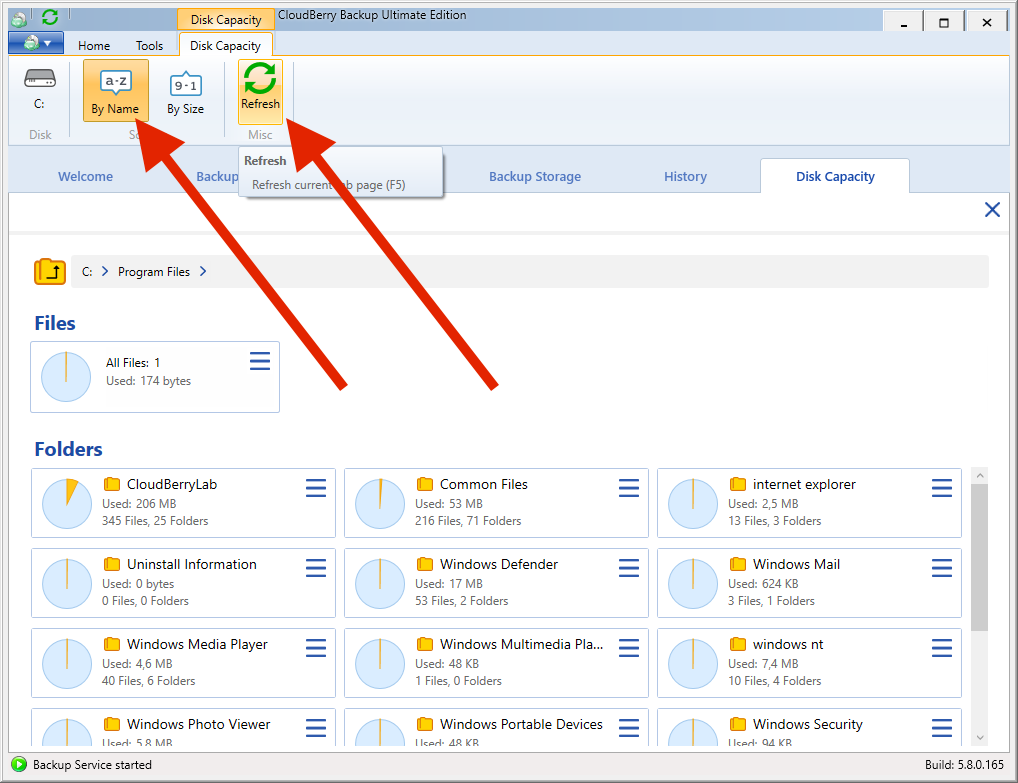
Task: Click folder list scrollbar down arrow
Action: click(x=980, y=738)
